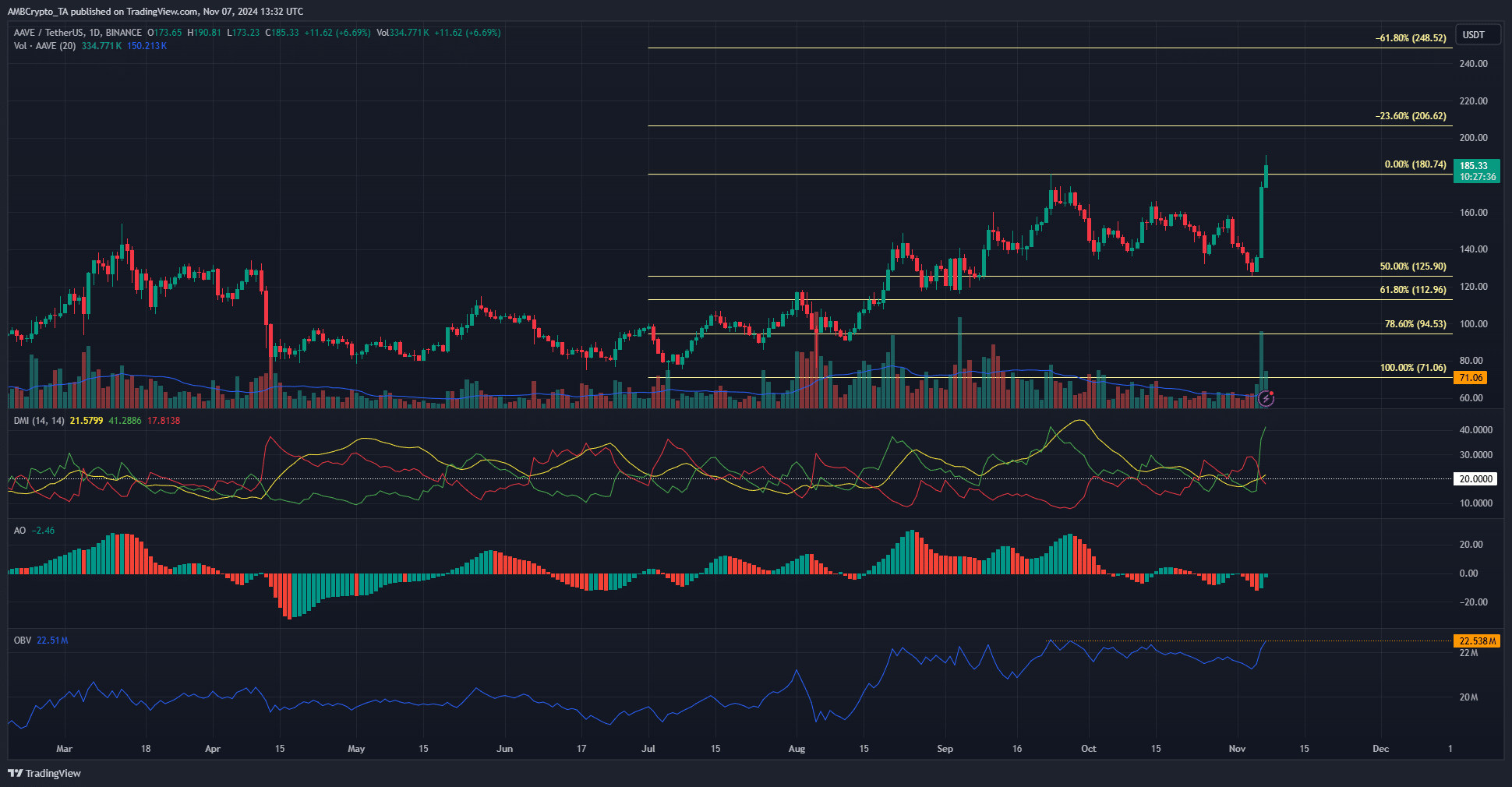Click the 120.00 price axis label

pos(1473,287)
